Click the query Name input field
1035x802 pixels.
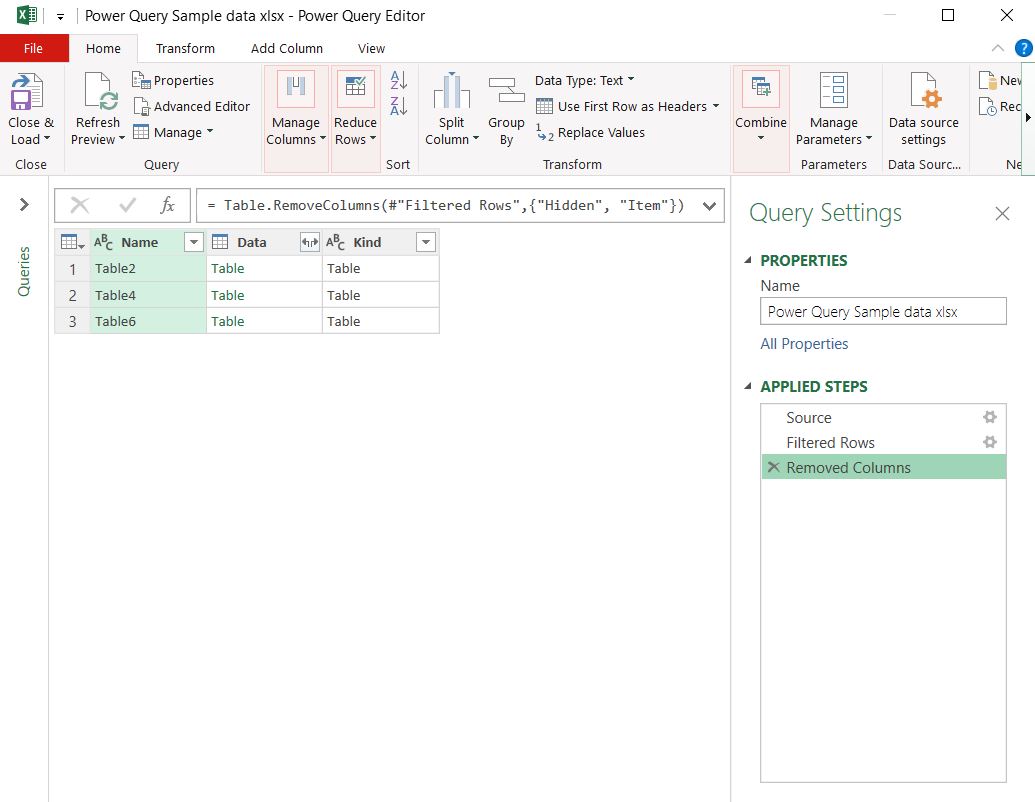click(883, 312)
